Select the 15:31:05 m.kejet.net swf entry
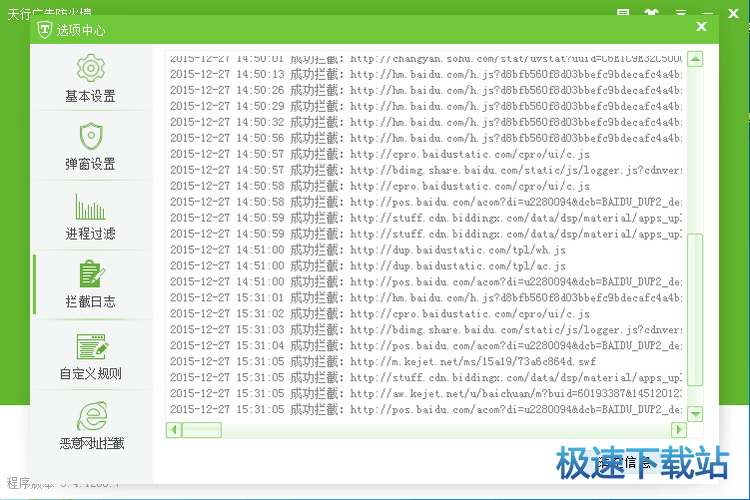Viewport: 750px width, 500px height. point(383,362)
